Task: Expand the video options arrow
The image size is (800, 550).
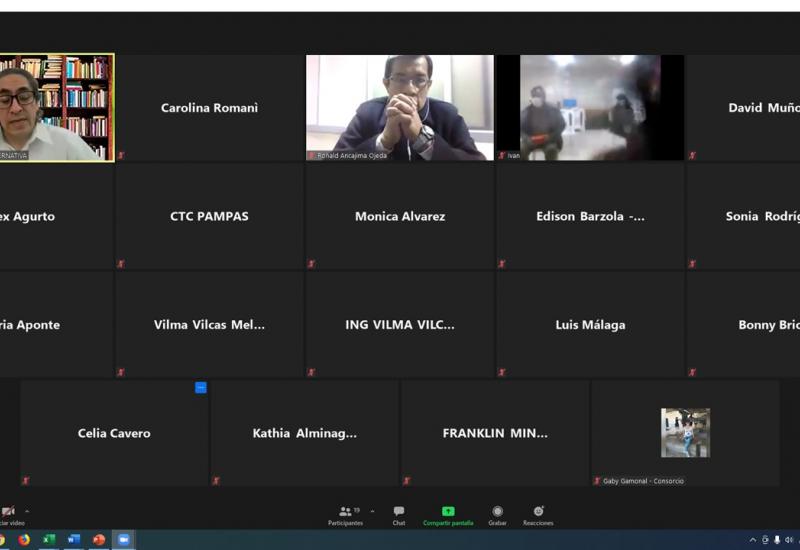Action: point(27,511)
